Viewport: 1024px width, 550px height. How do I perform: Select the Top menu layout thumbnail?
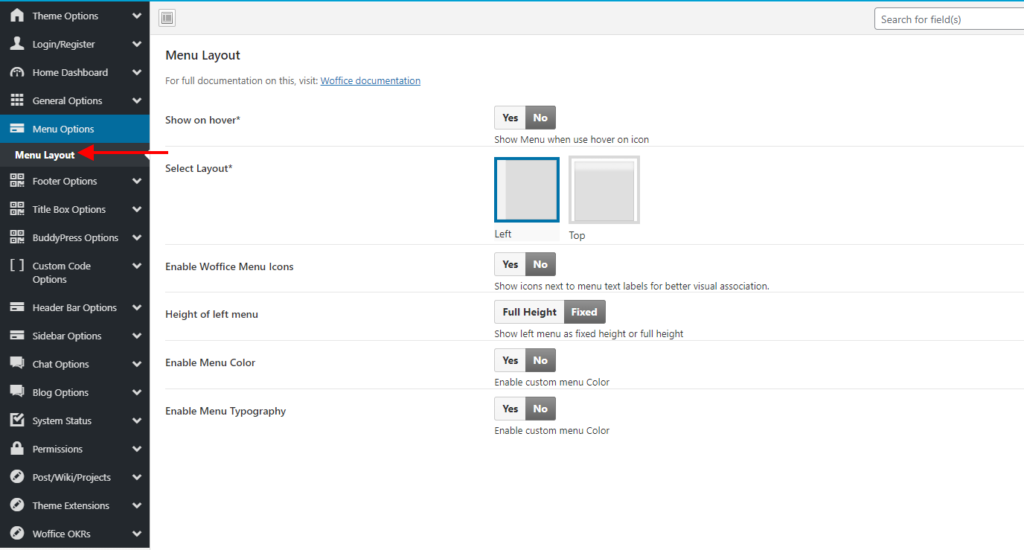[604, 190]
